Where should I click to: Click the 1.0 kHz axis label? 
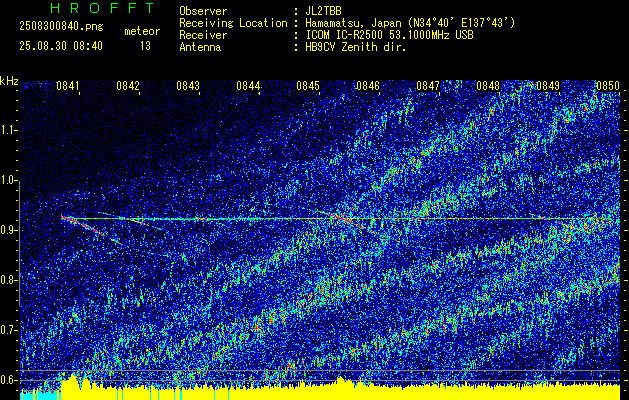8,180
